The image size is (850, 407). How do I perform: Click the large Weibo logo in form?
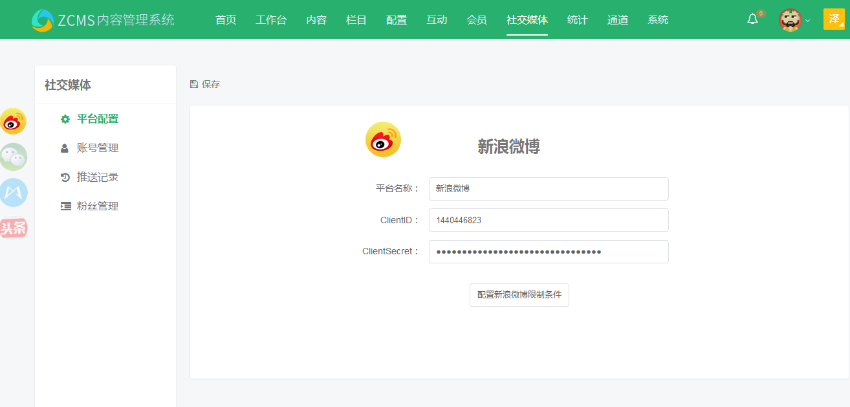coord(383,139)
